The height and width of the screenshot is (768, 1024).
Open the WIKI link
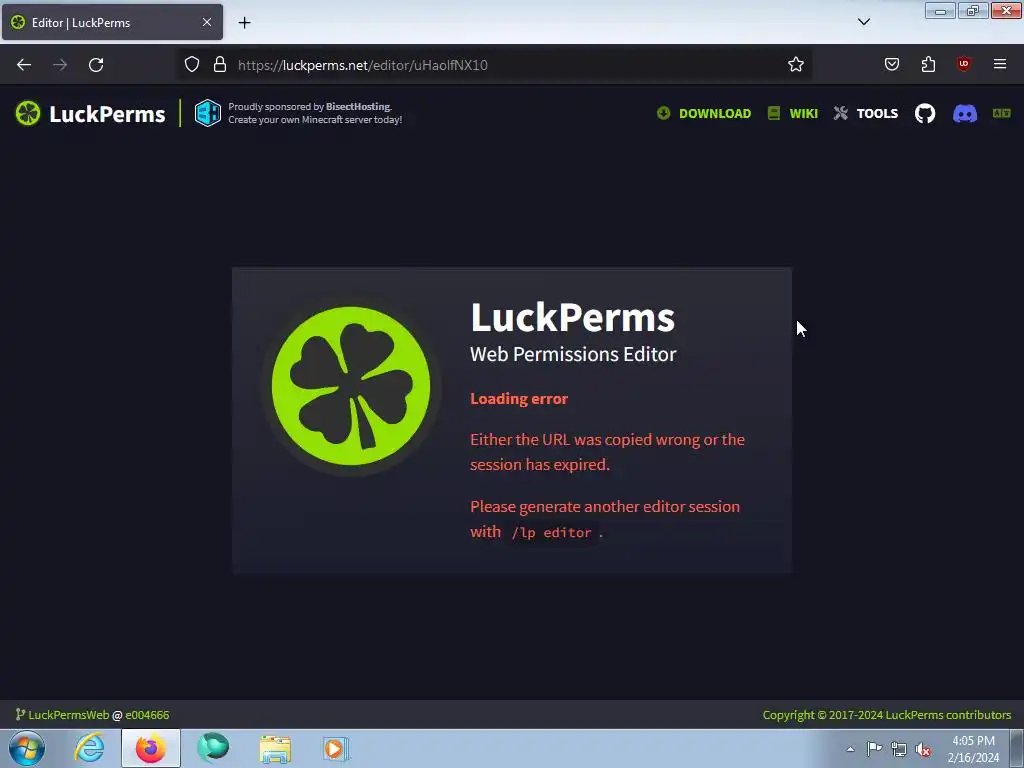click(803, 114)
